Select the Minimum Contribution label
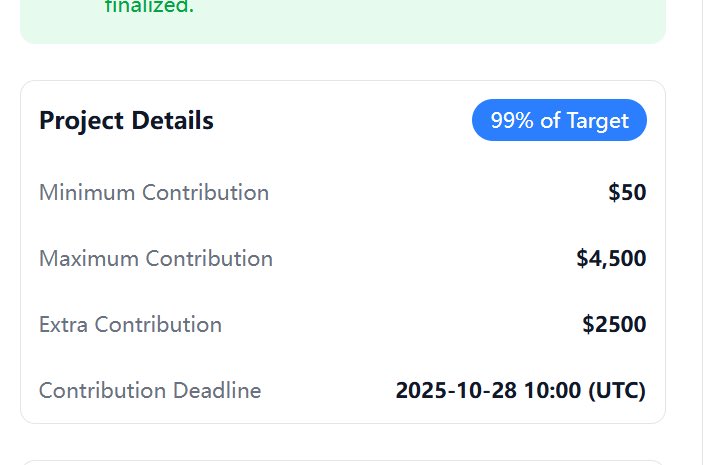 (x=154, y=192)
